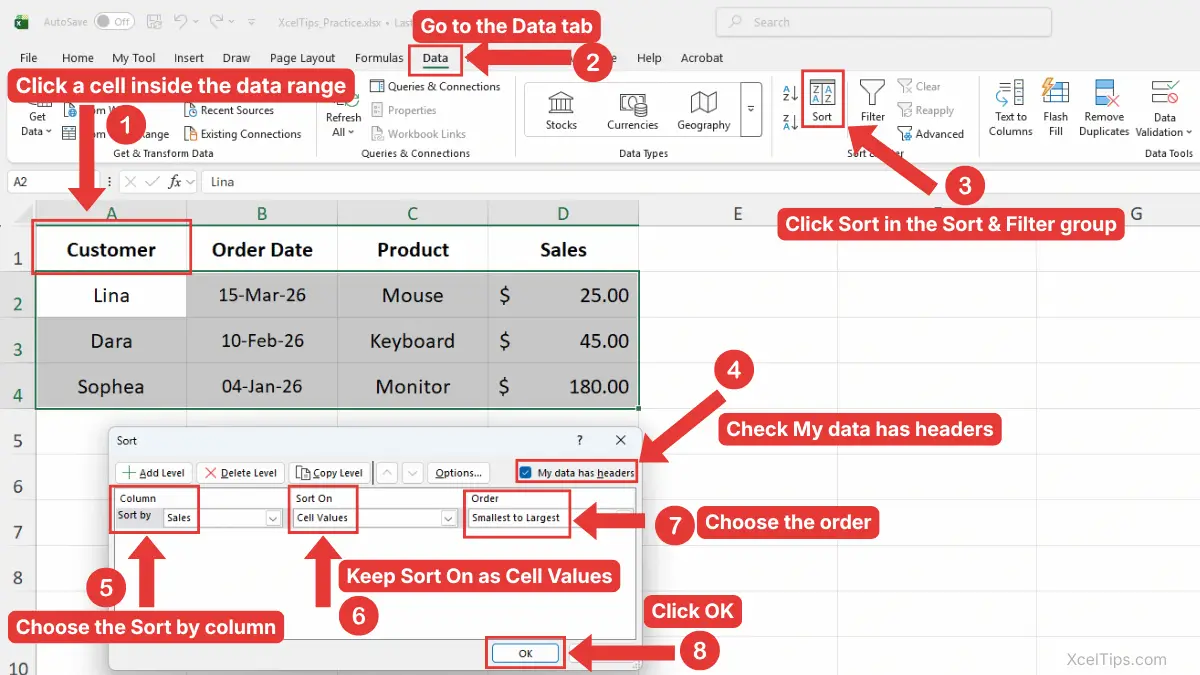This screenshot has width=1200, height=675.
Task: Click the insert function fx icon
Action: (176, 182)
